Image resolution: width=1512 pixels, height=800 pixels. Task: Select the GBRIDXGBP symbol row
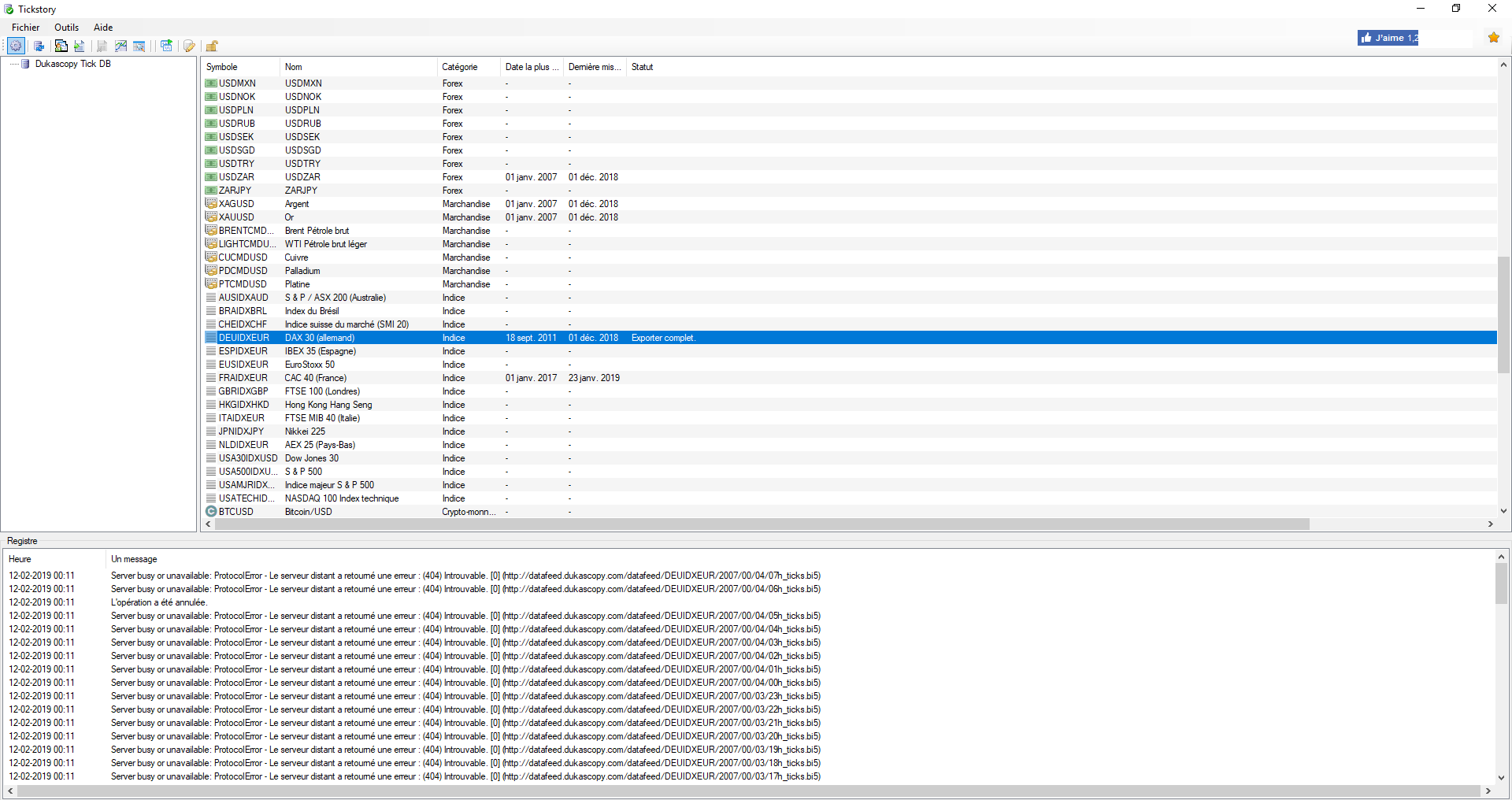849,391
